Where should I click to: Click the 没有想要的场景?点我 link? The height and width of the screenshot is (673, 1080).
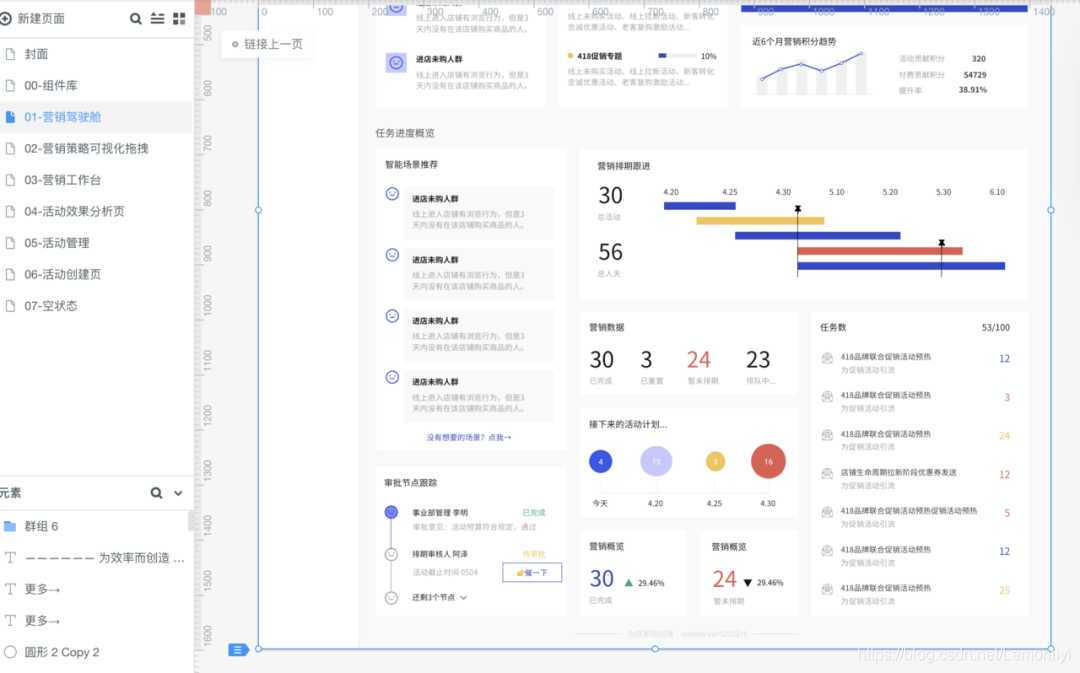coord(469,437)
